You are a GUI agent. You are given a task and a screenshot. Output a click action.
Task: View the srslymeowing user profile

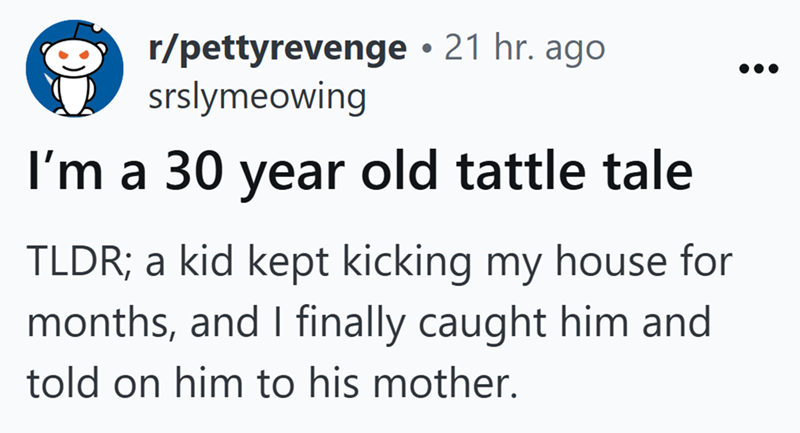(x=242, y=96)
